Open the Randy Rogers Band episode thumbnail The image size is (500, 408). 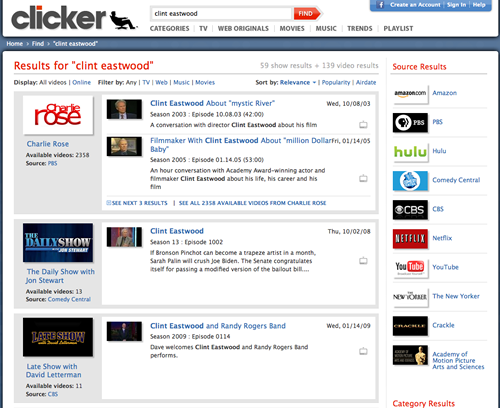[x=124, y=331]
